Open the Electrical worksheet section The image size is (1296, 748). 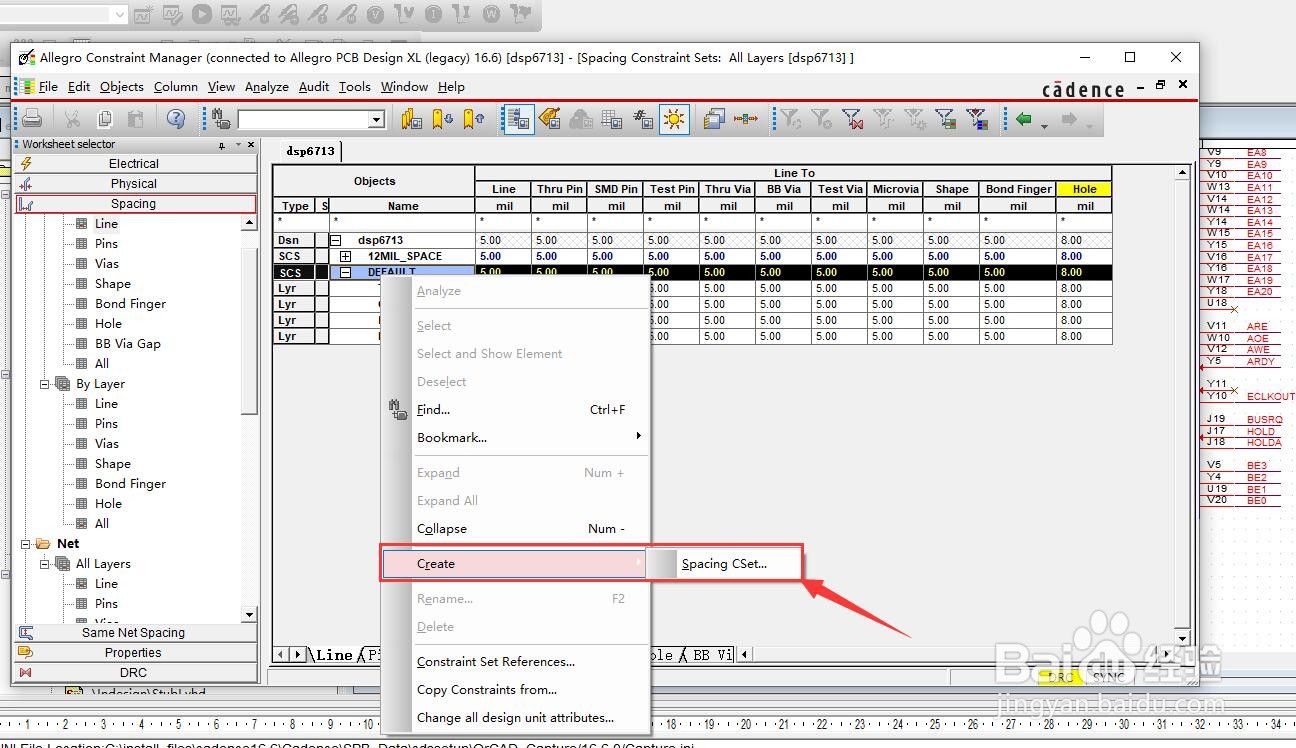pos(134,163)
